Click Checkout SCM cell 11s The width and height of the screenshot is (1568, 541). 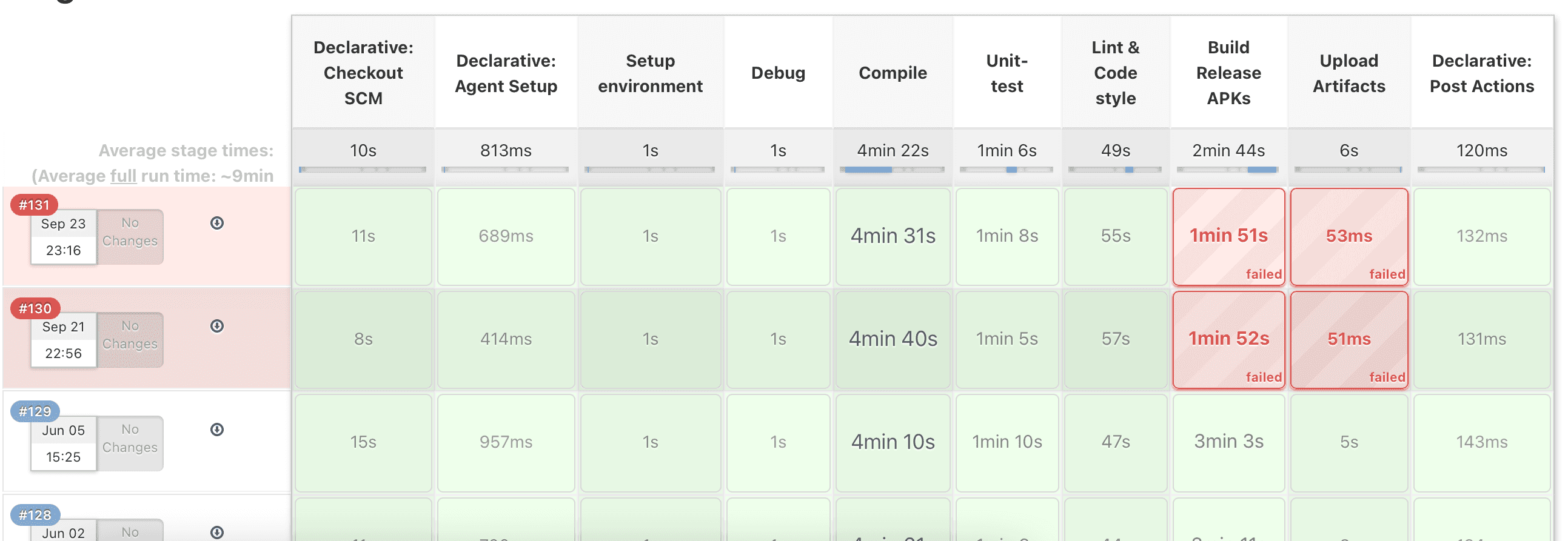click(363, 237)
